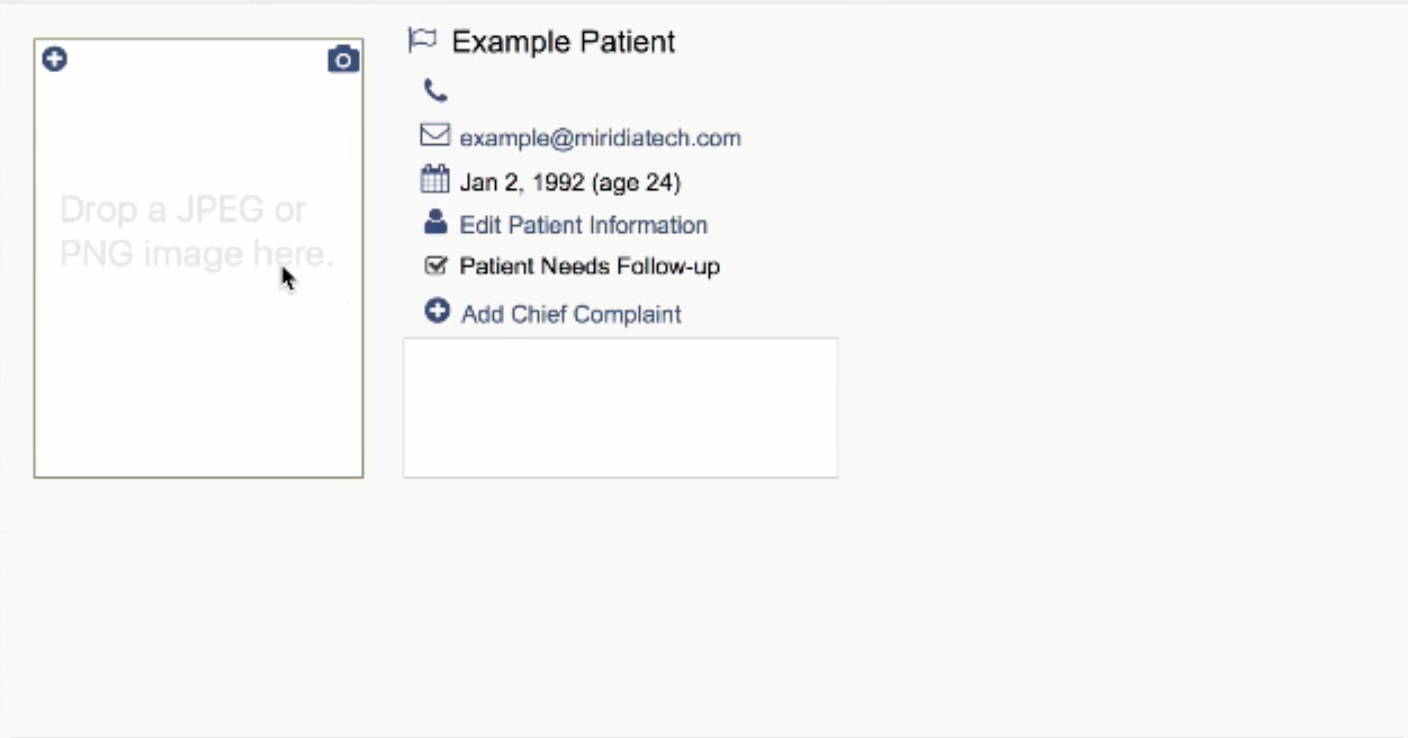Click the Patient Needs Follow-up label text
The height and width of the screenshot is (738, 1408).
[x=590, y=266]
